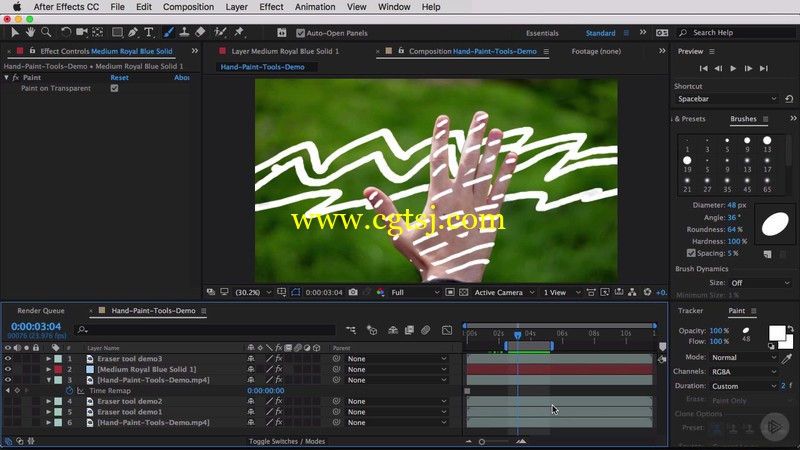Click the white foreground color swatch
Image resolution: width=800 pixels, height=450 pixels.
tap(777, 333)
